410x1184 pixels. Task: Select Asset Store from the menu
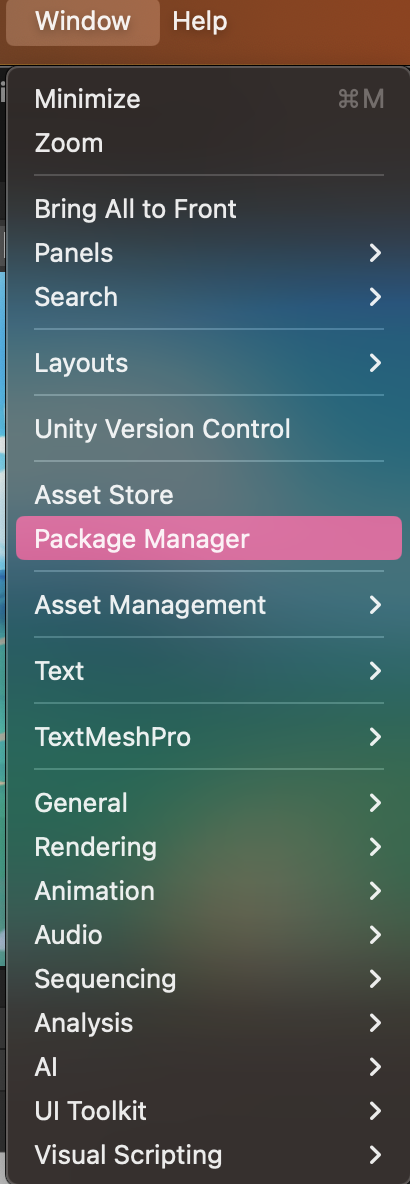tap(208, 495)
